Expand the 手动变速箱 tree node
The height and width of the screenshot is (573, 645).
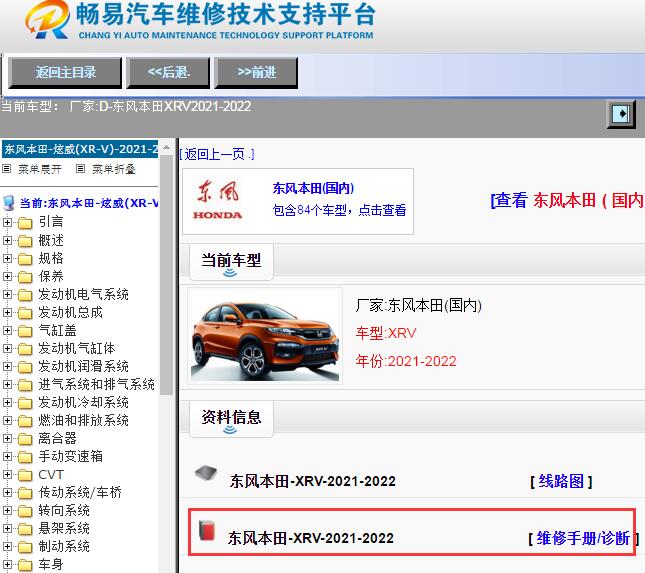(7, 457)
